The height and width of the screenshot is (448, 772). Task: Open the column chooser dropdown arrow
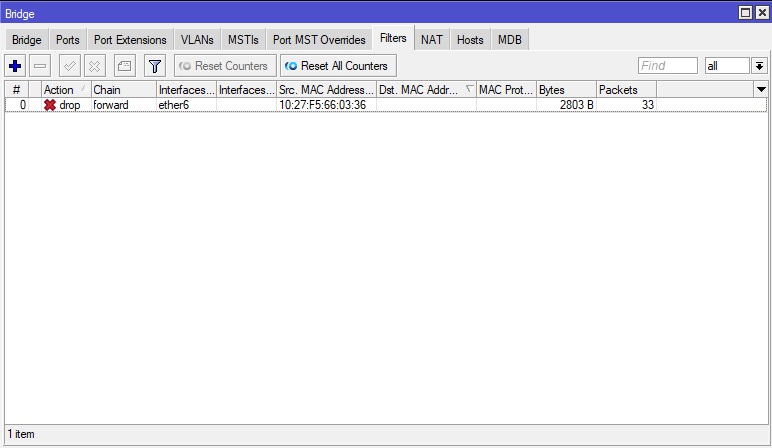pyautogui.click(x=761, y=90)
